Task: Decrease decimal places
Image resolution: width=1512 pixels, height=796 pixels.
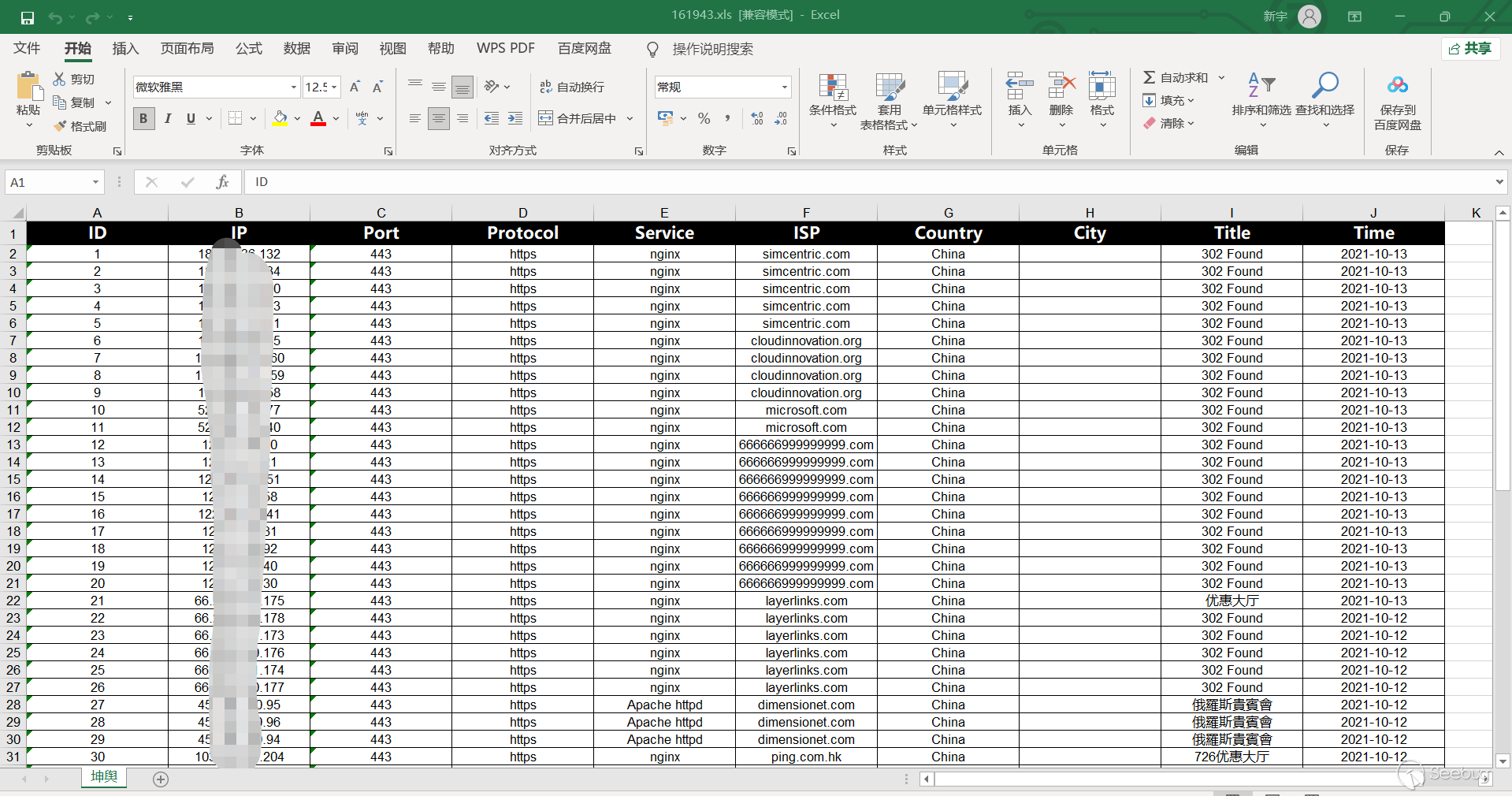Action: (x=781, y=118)
